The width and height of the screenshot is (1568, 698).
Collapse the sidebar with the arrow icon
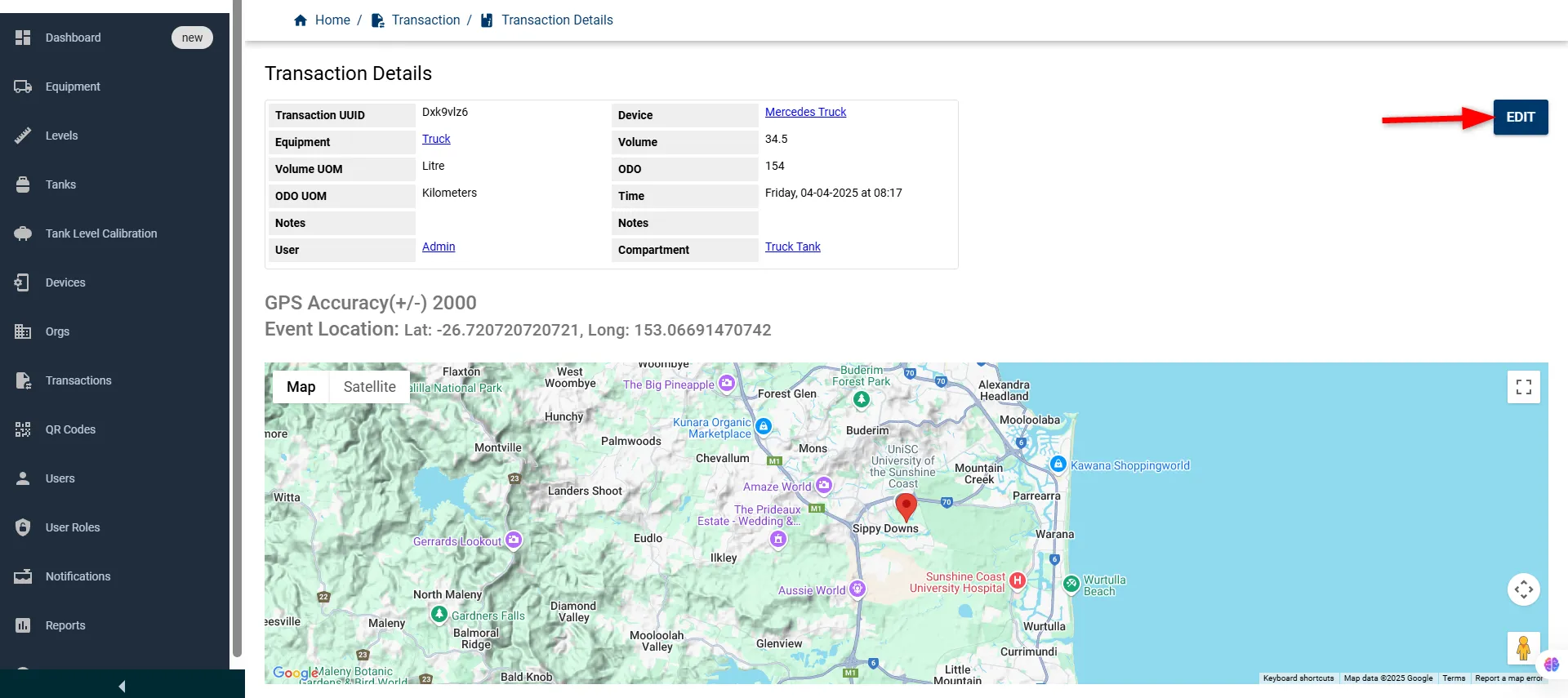(x=122, y=687)
